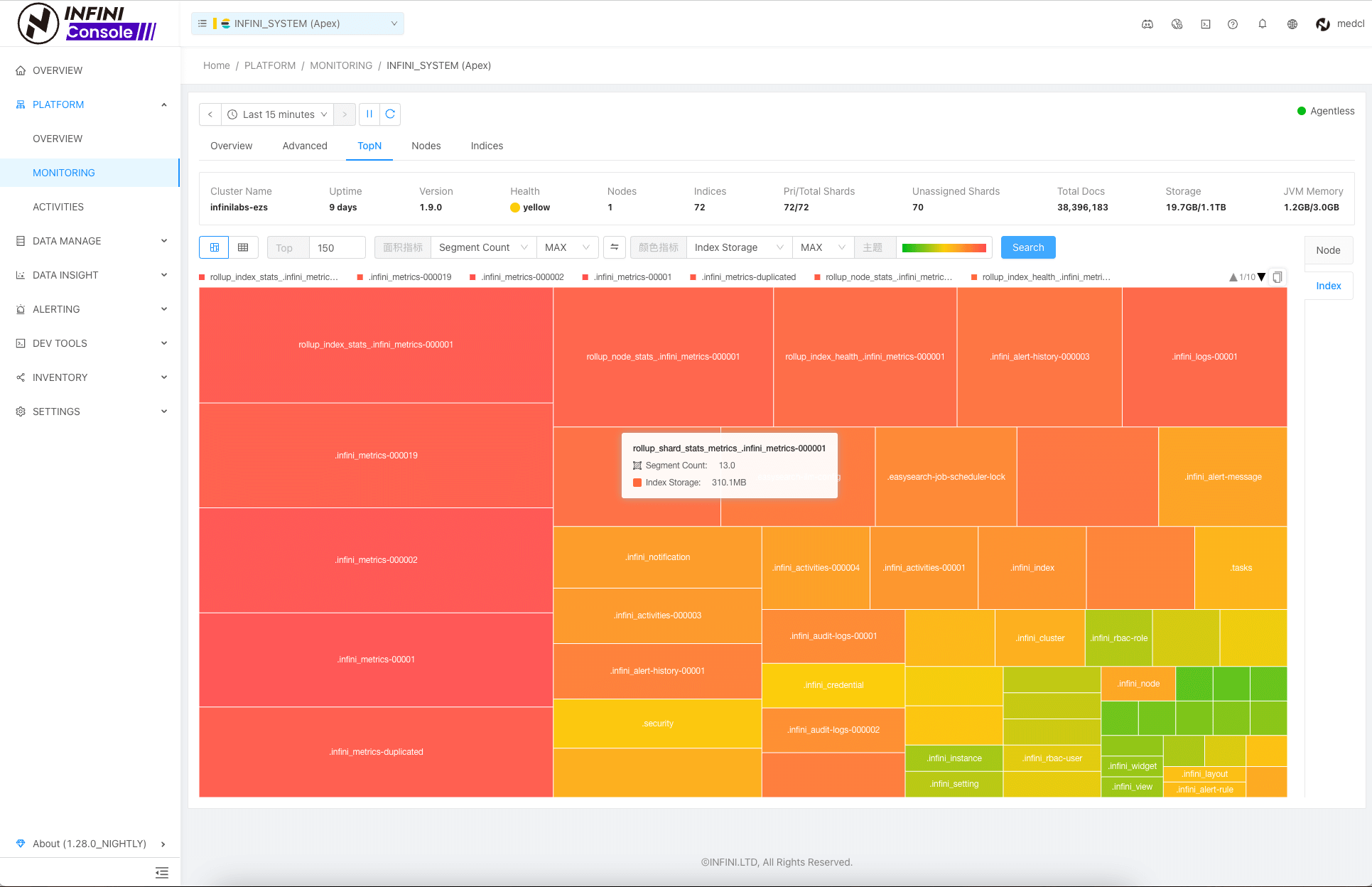The image size is (1372, 887).
Task: Open the Index Storage dropdown
Action: (x=739, y=247)
